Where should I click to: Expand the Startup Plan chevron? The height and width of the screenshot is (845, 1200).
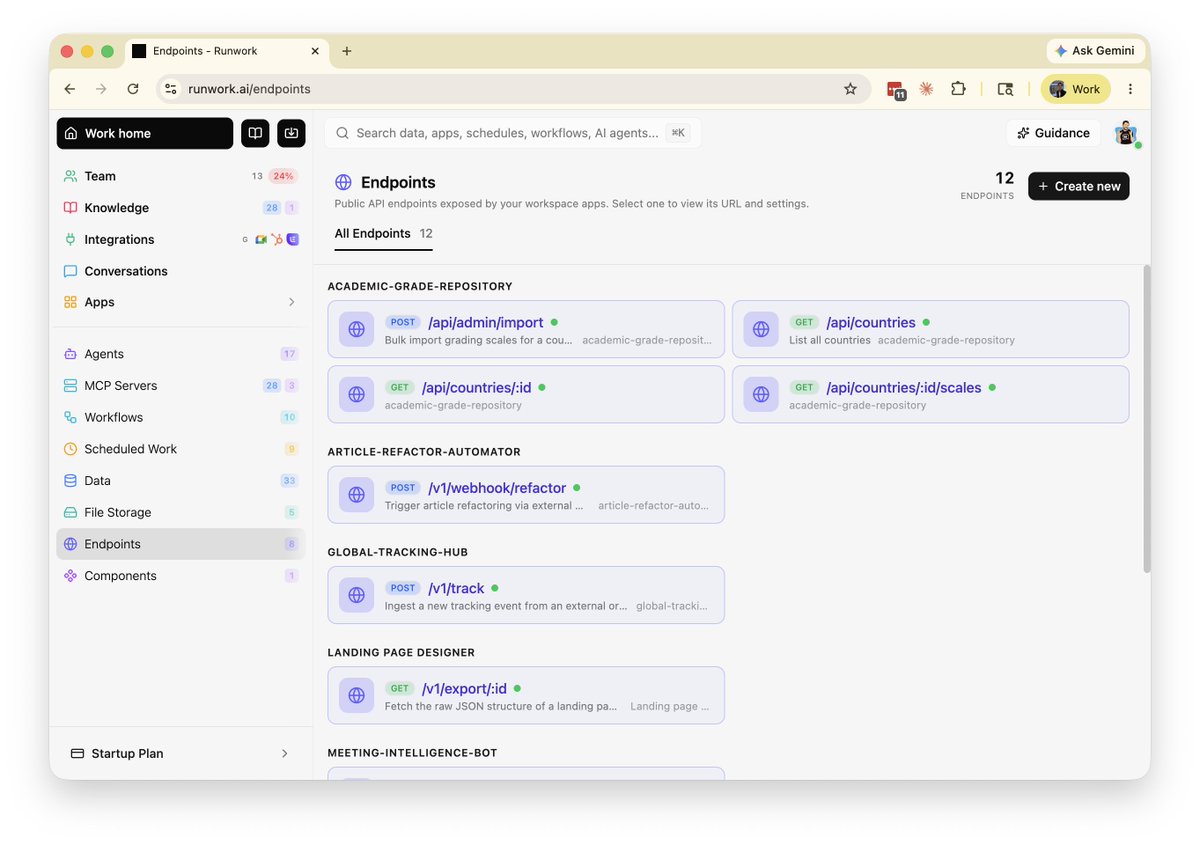(x=284, y=754)
